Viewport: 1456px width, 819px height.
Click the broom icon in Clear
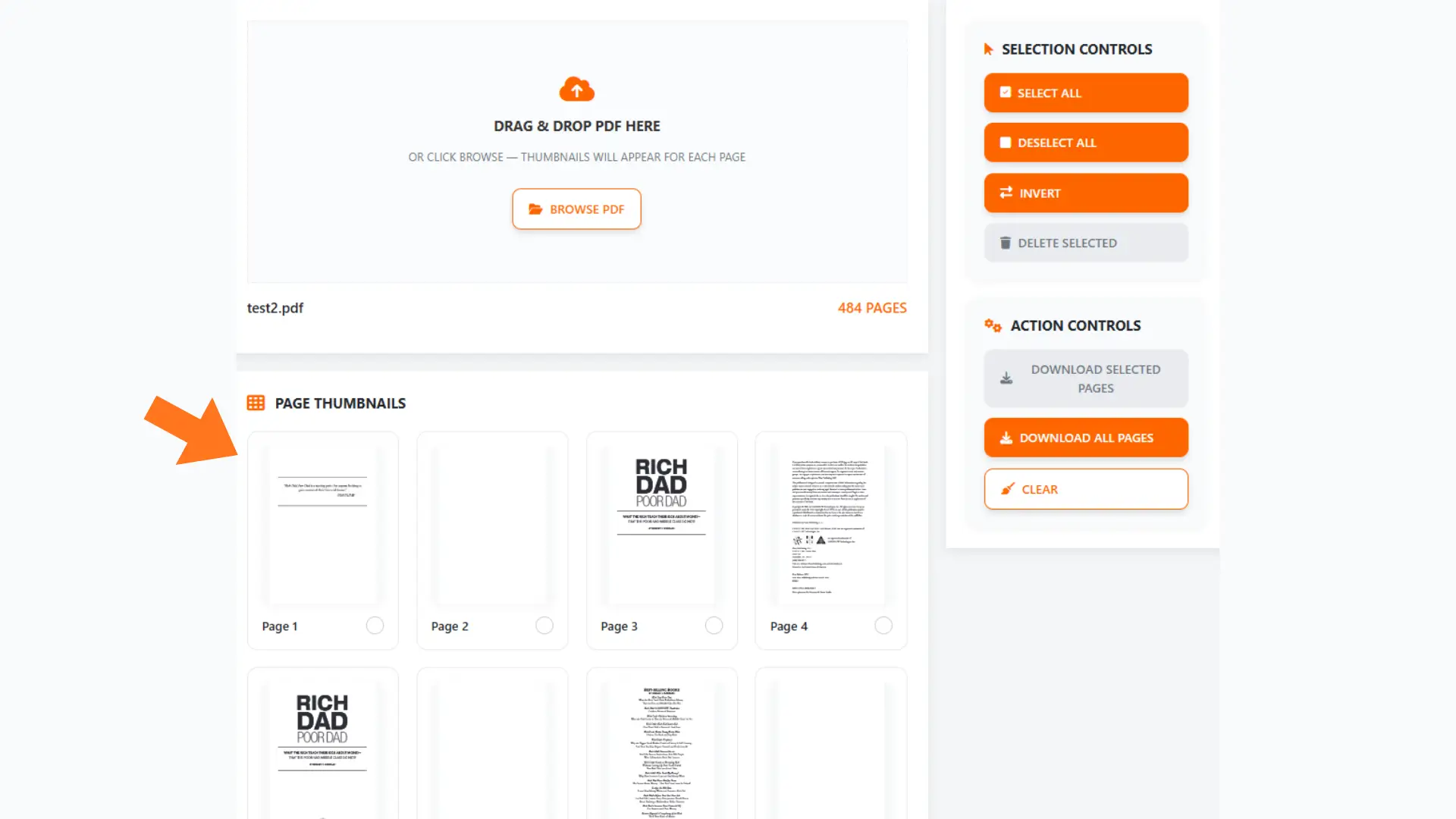1007,489
